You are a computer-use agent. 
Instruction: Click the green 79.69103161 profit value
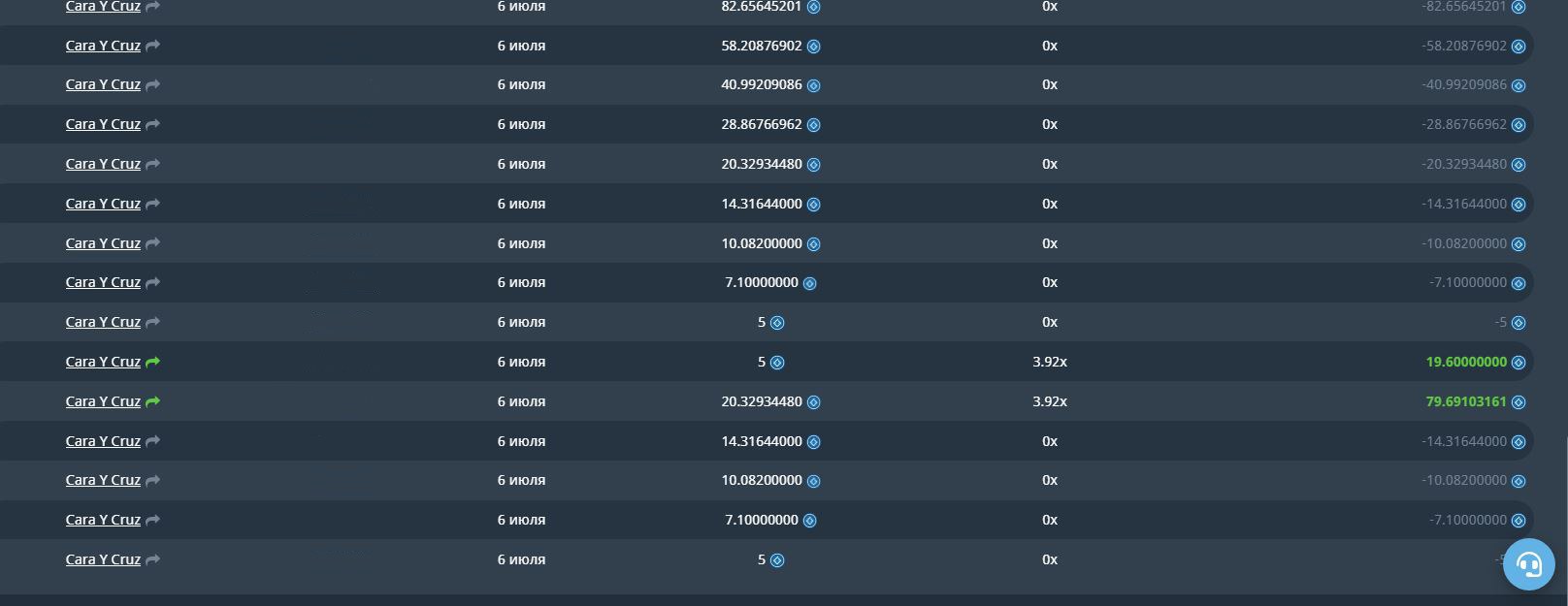tap(1465, 401)
